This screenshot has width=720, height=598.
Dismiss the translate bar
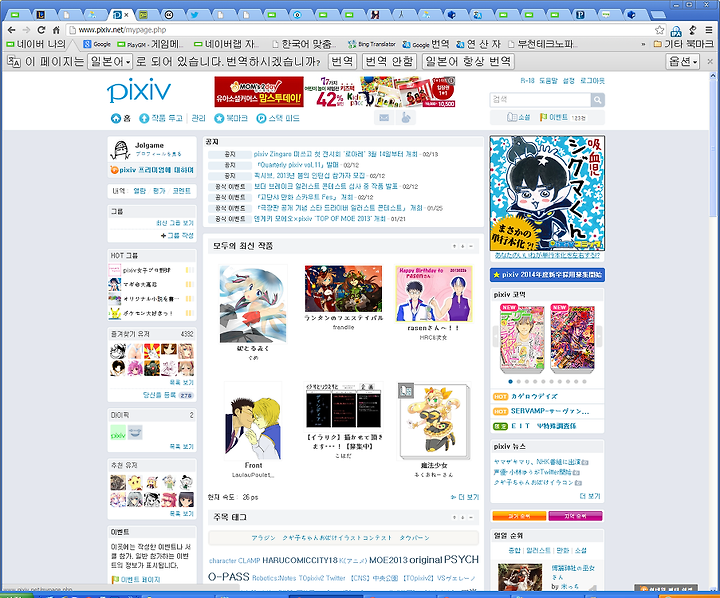tap(710, 61)
